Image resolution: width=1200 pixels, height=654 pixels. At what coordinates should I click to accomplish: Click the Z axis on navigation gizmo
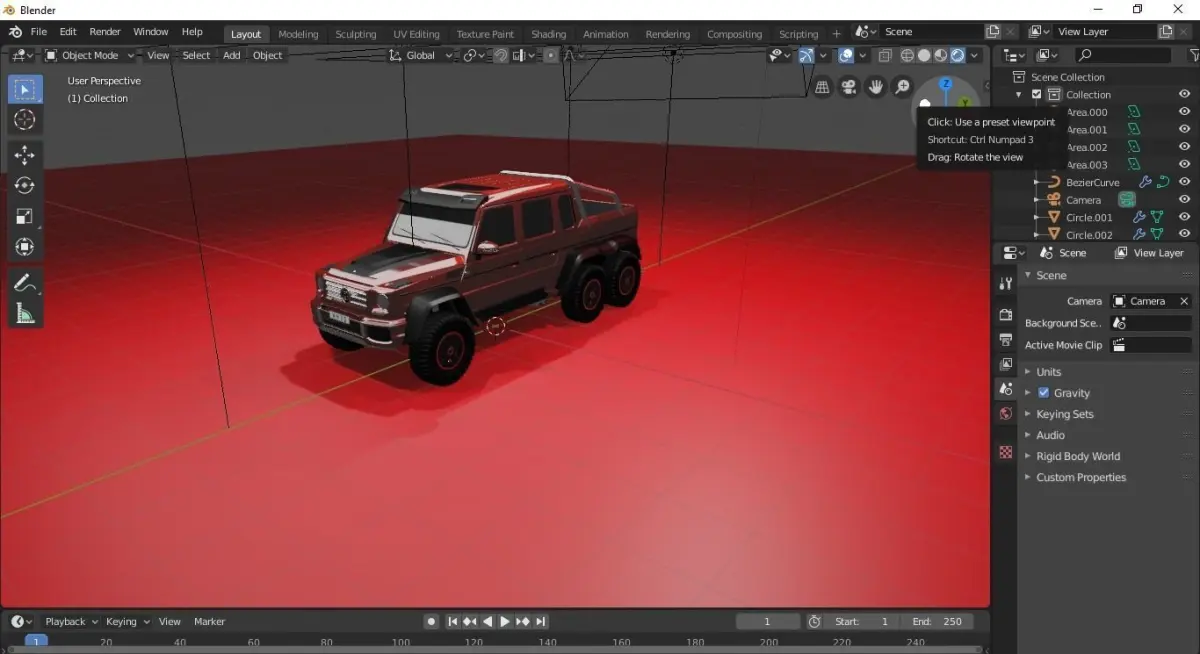946,84
